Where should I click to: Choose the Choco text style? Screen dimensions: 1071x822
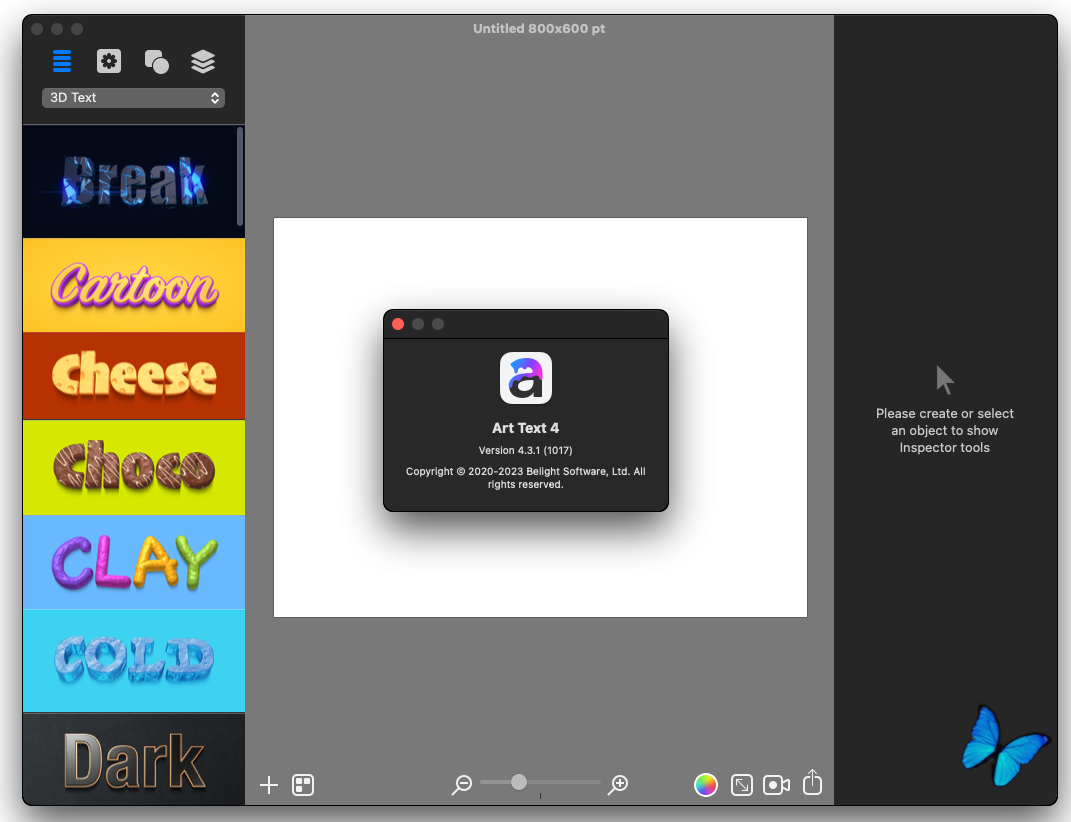[133, 467]
